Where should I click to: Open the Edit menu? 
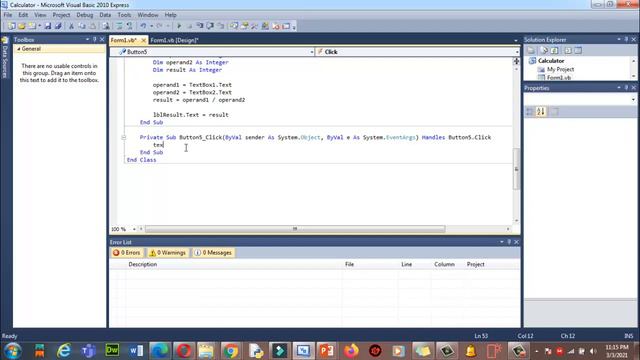23,15
